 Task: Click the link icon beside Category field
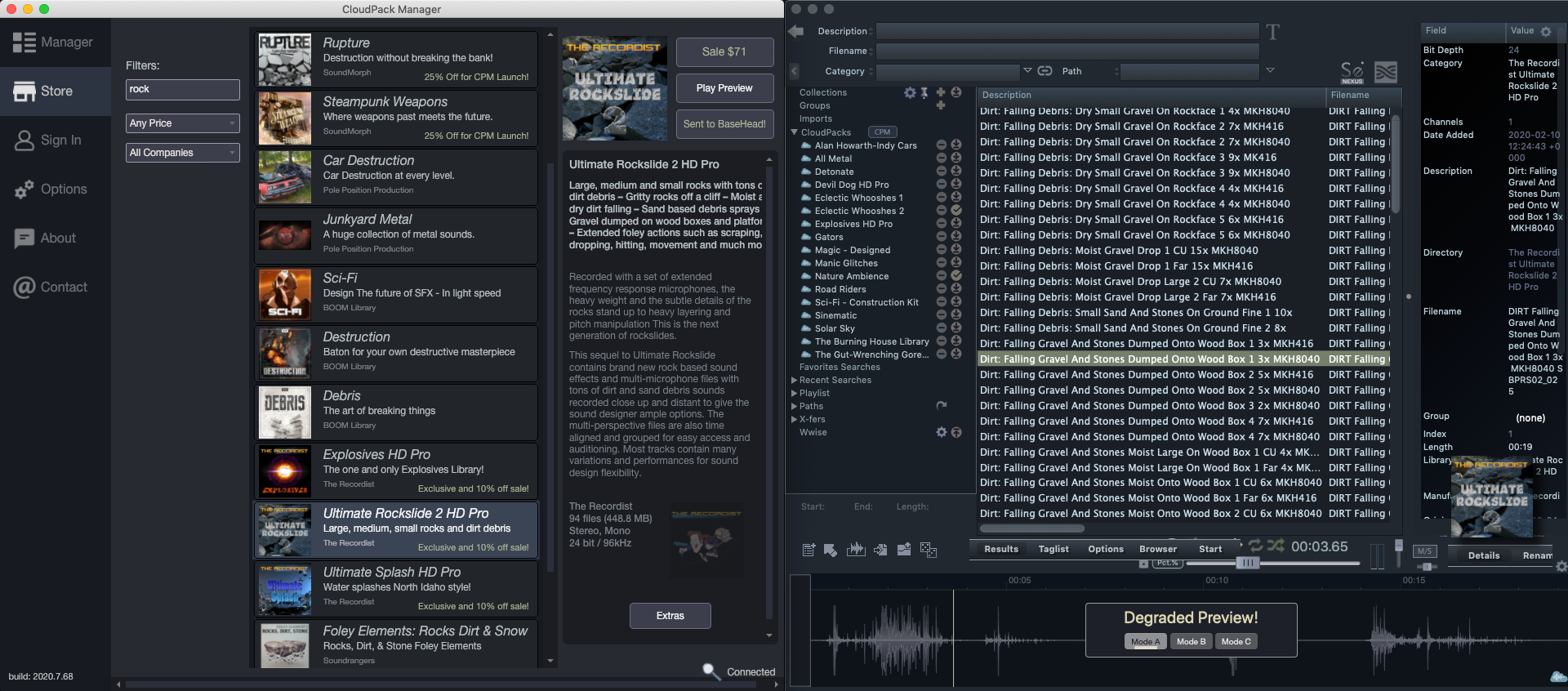(1045, 71)
